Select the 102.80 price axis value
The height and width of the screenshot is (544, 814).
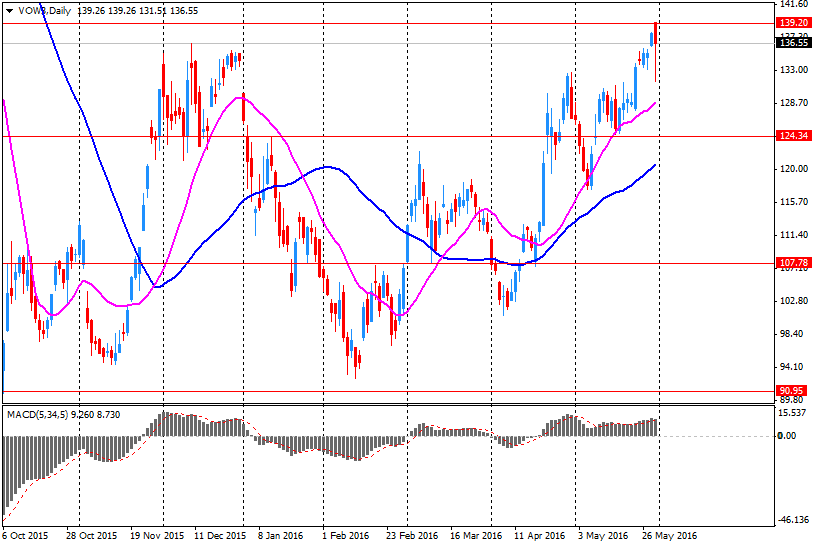tap(794, 301)
